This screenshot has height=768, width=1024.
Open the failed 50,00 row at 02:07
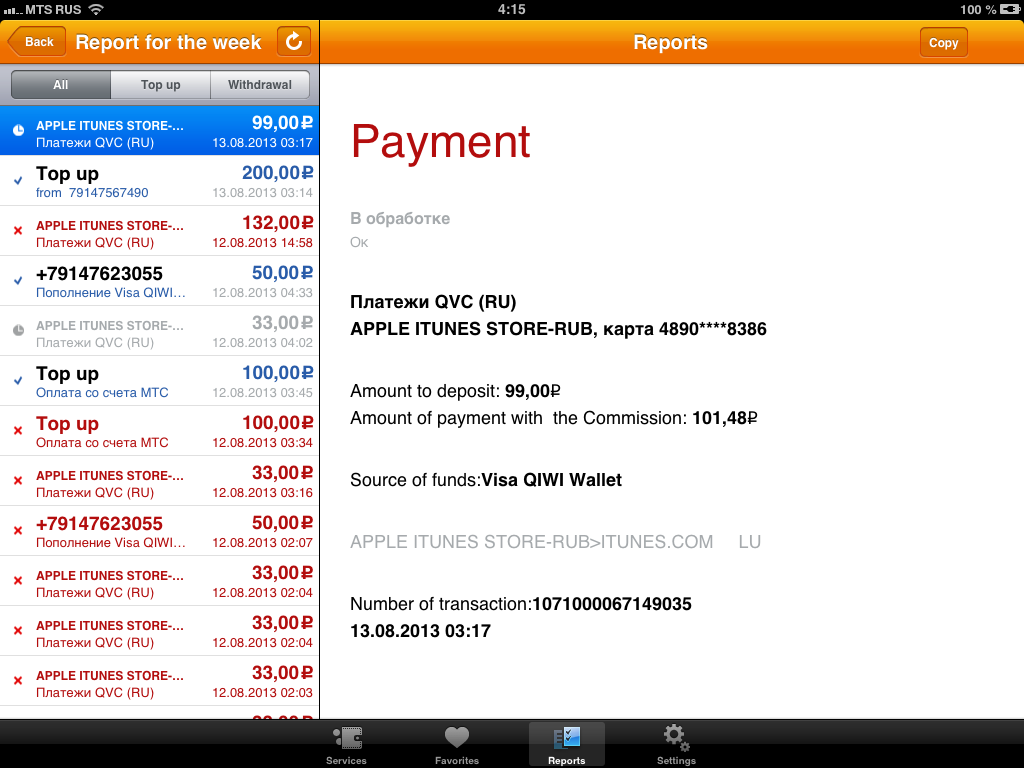coord(159,531)
